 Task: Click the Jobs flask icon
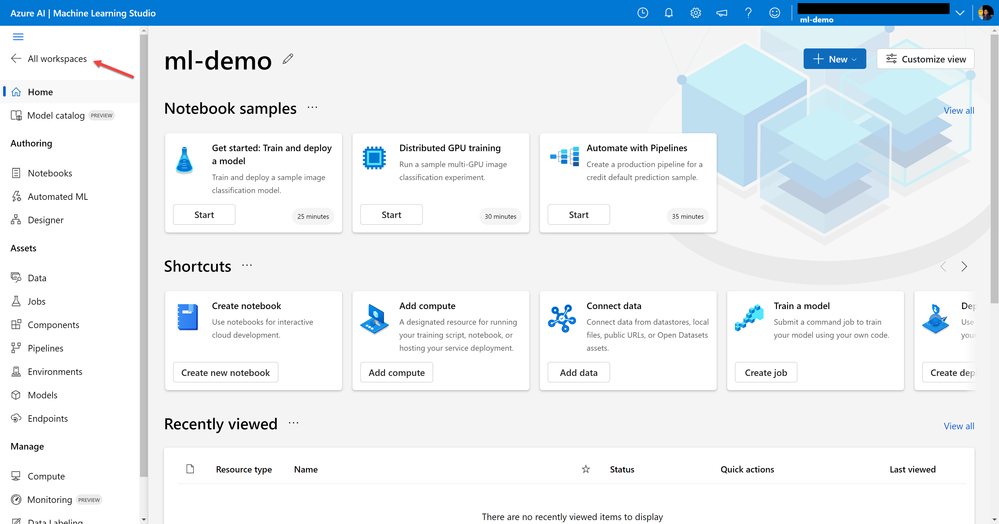pos(16,301)
